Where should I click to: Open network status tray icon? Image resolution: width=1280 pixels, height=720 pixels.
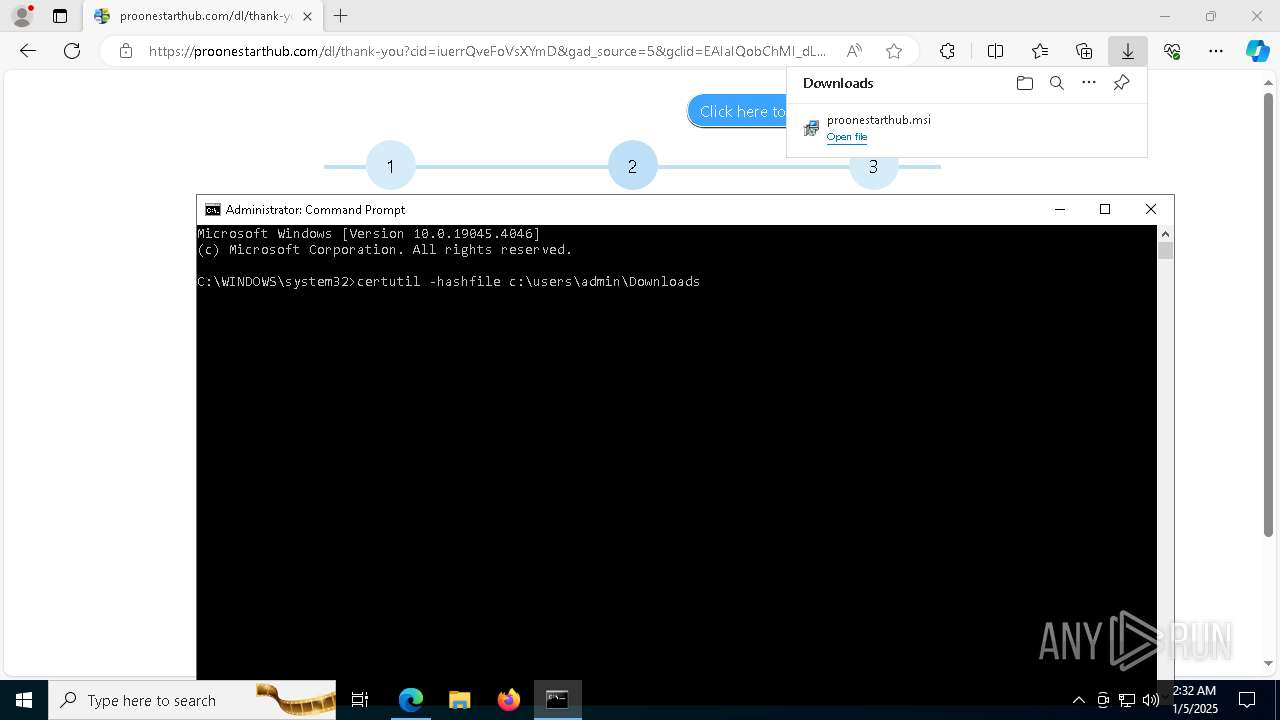[x=1127, y=700]
